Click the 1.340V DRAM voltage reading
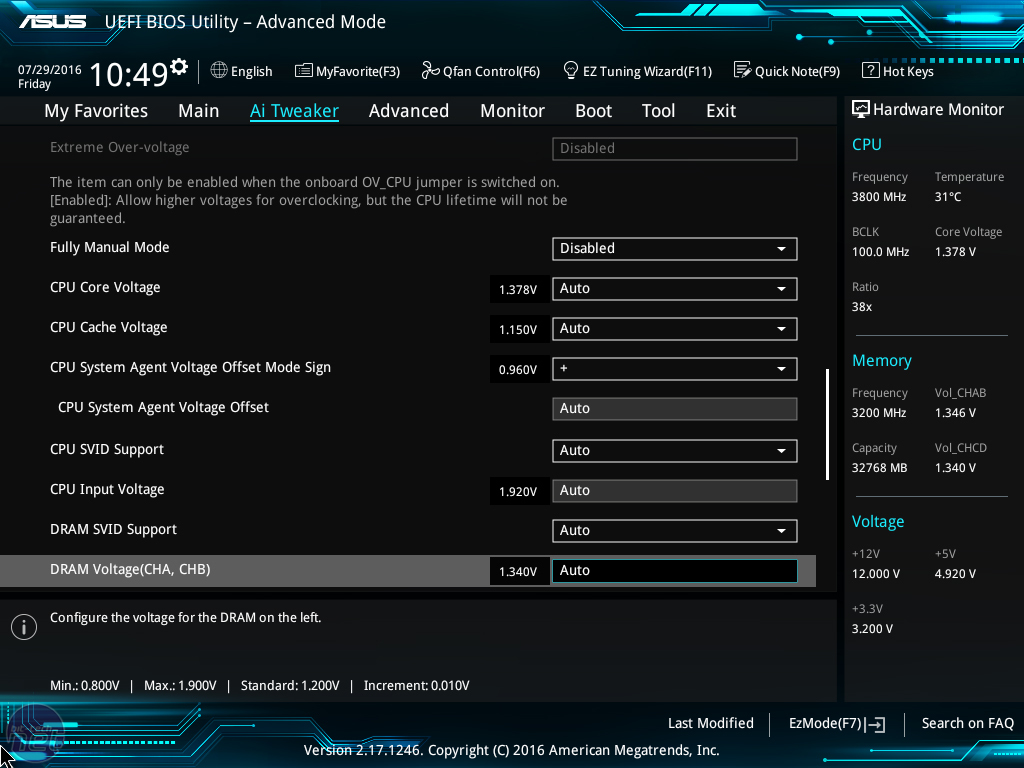Image resolution: width=1024 pixels, height=768 pixels. pos(518,571)
